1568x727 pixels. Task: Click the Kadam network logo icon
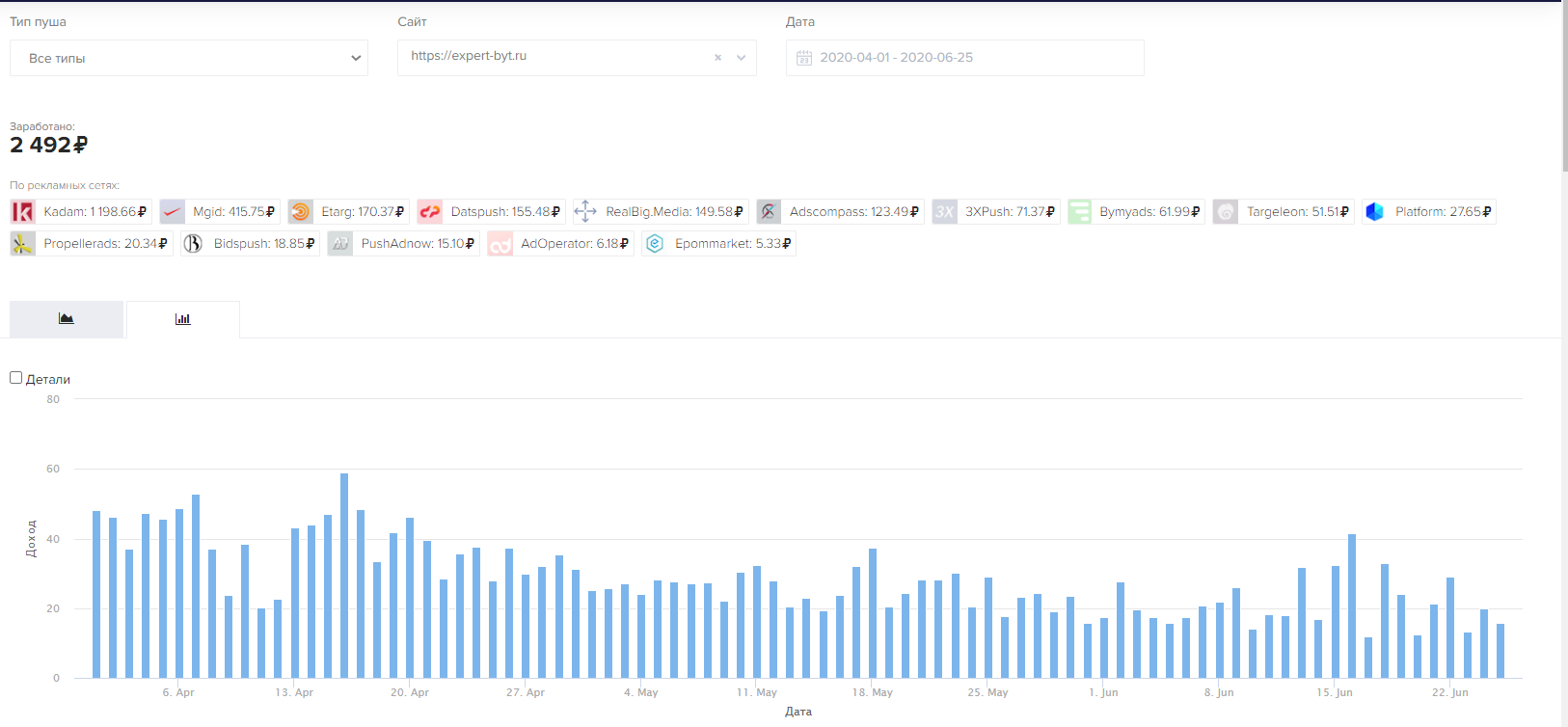click(x=22, y=212)
